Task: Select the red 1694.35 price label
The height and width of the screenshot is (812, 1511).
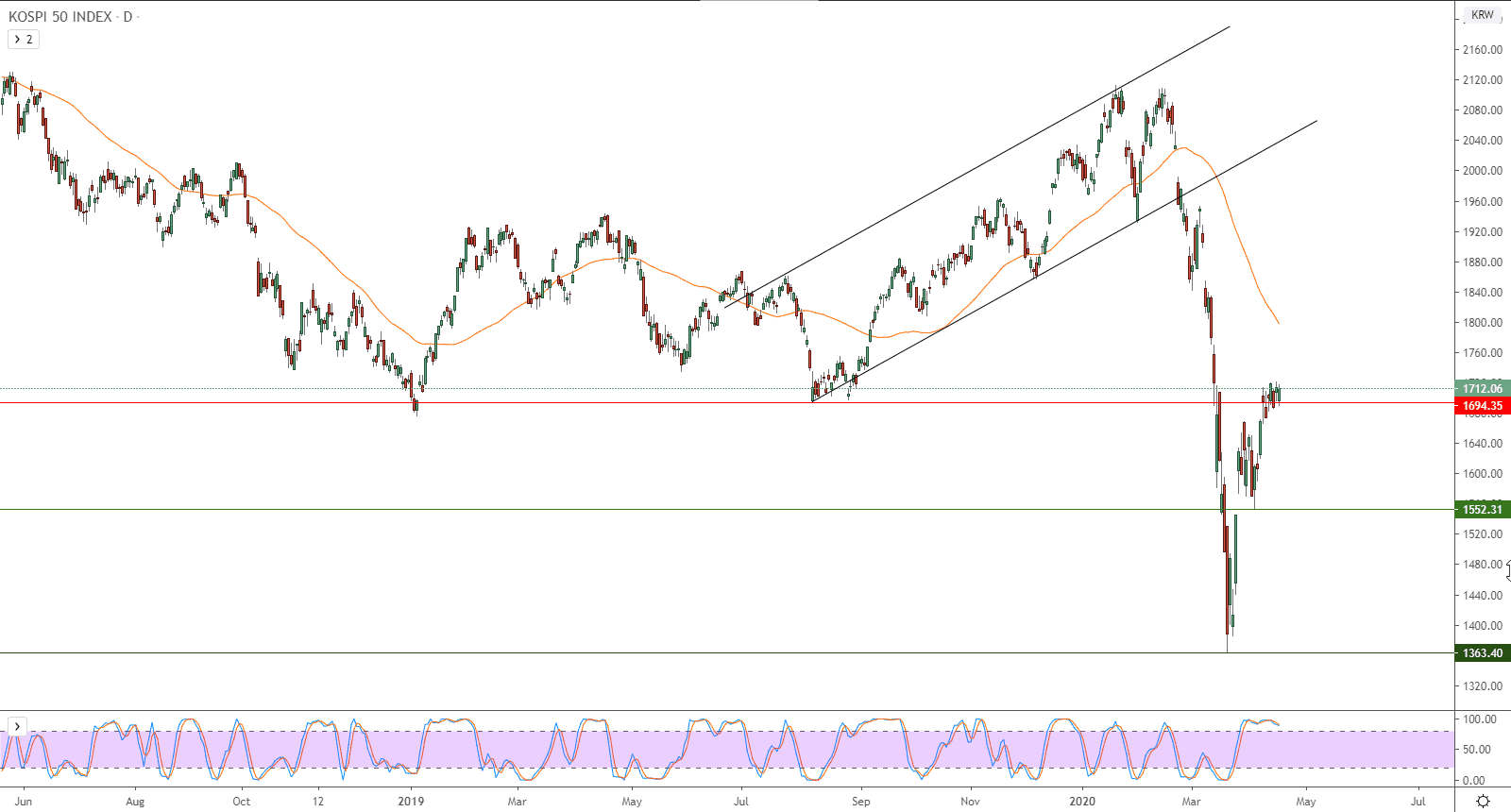Action: (1483, 406)
